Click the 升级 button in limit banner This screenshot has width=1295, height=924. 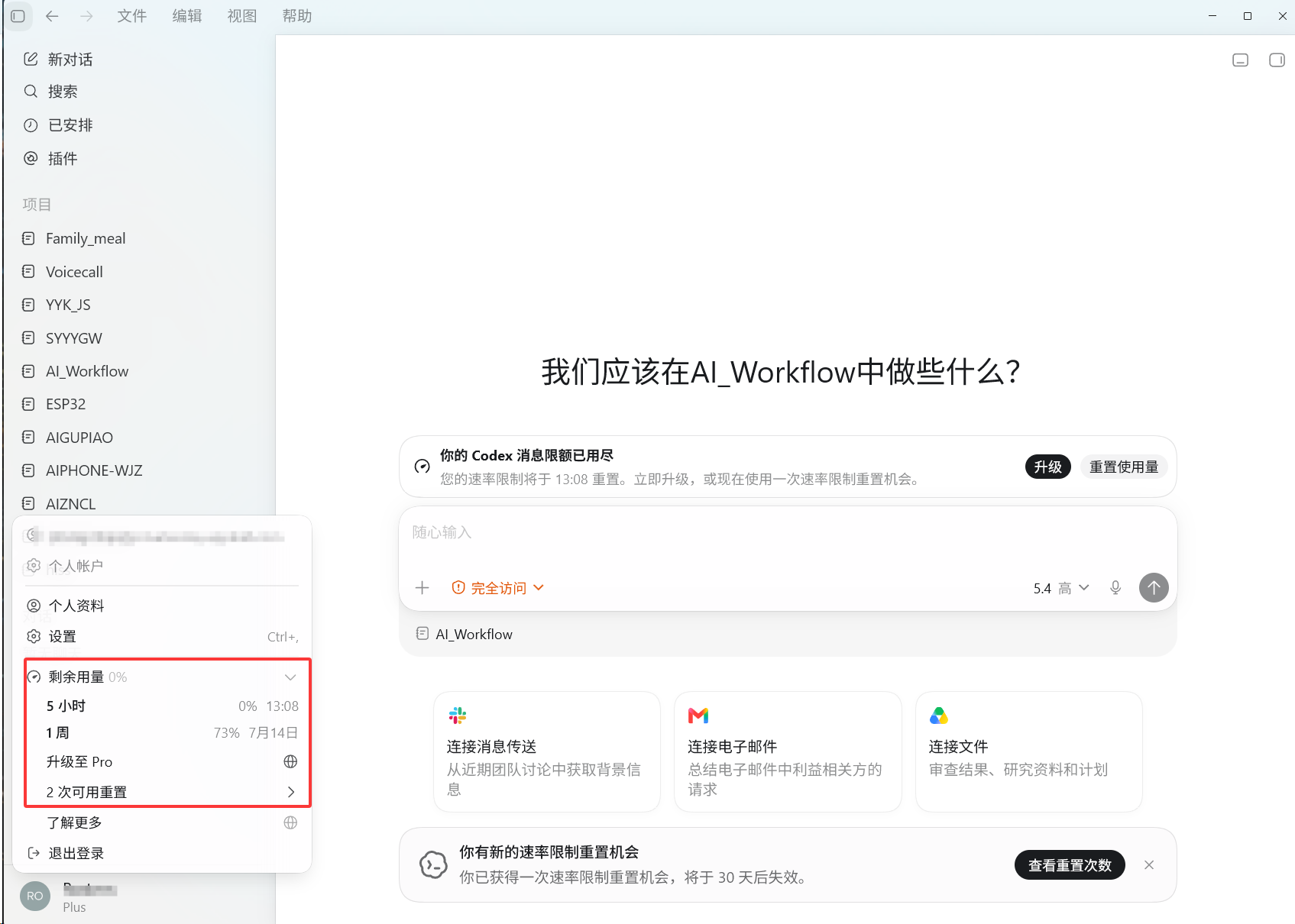(1047, 467)
